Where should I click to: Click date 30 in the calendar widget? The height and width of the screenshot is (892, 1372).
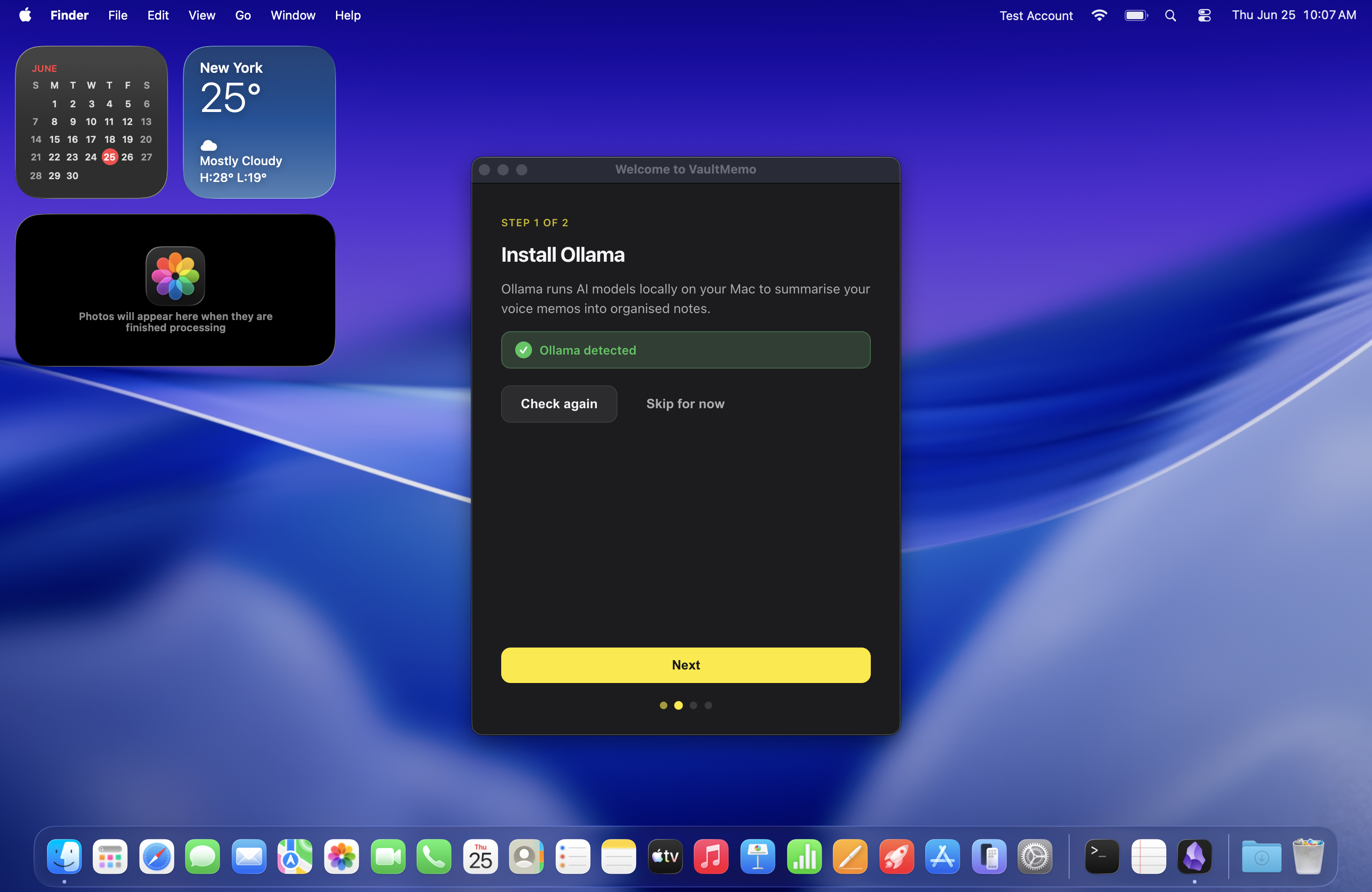click(x=72, y=176)
